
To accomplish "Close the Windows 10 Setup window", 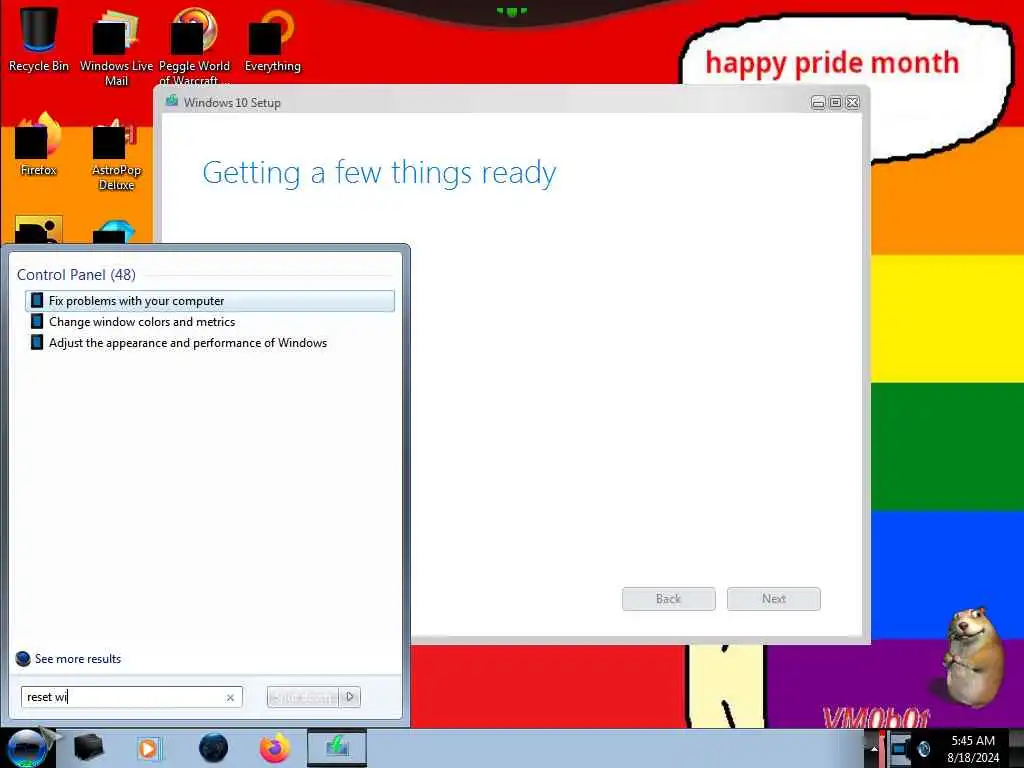I will (852, 103).
